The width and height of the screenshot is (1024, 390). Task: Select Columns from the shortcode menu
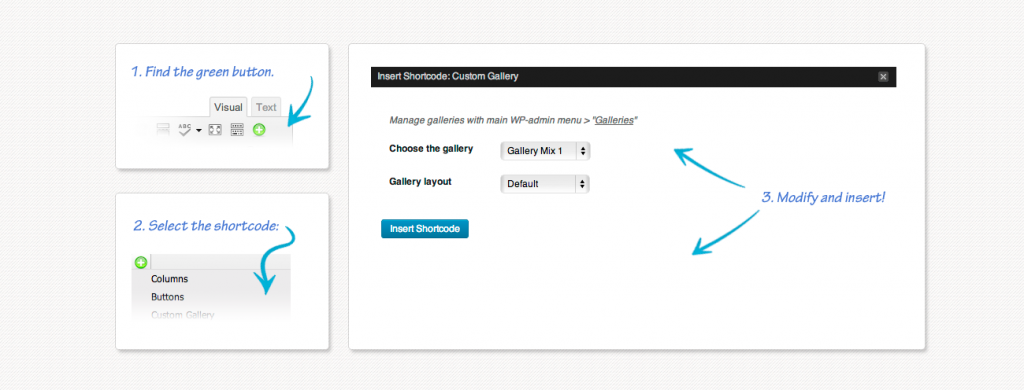[170, 279]
